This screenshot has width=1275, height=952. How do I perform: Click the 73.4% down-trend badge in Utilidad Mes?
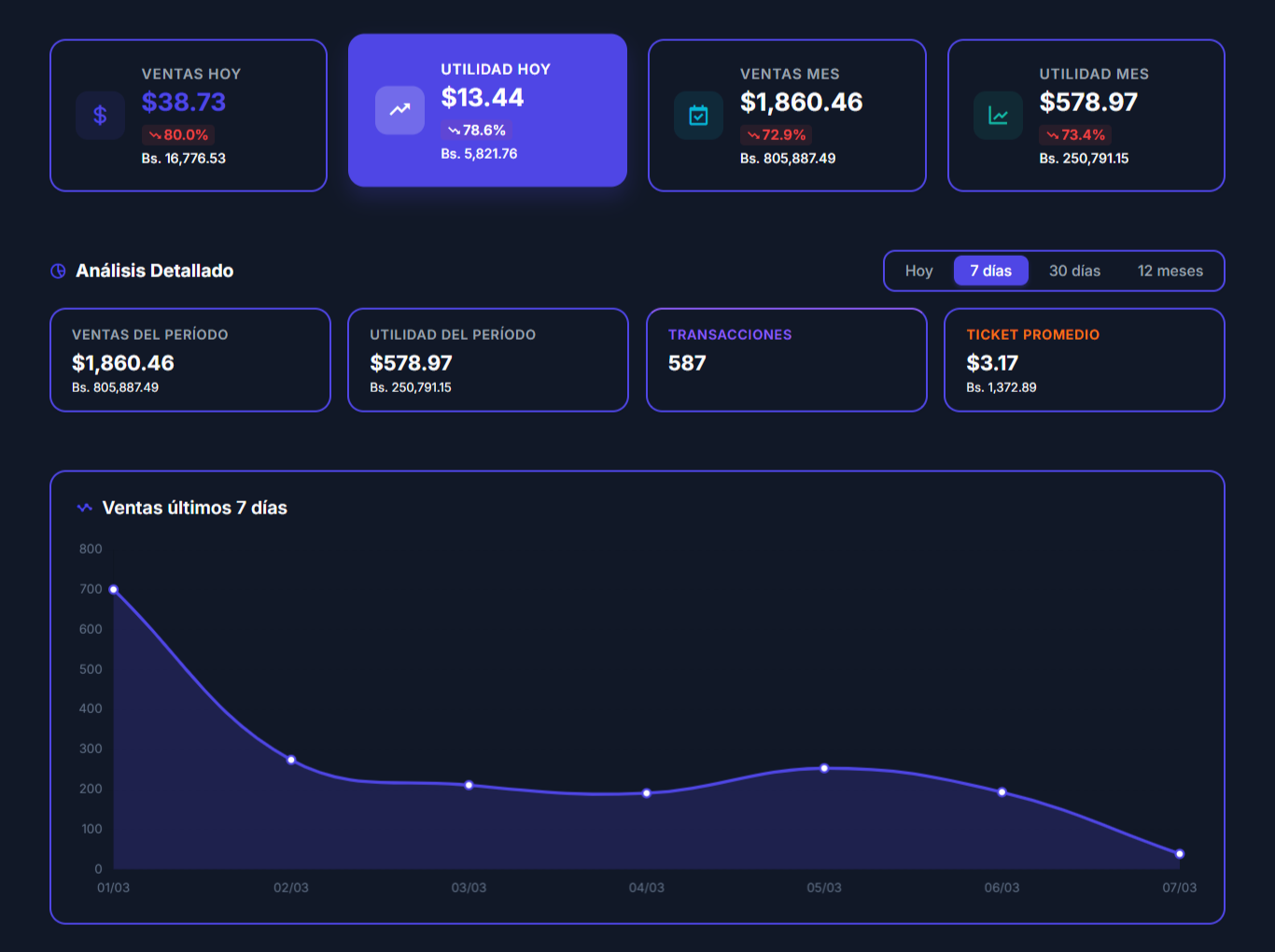click(1075, 135)
